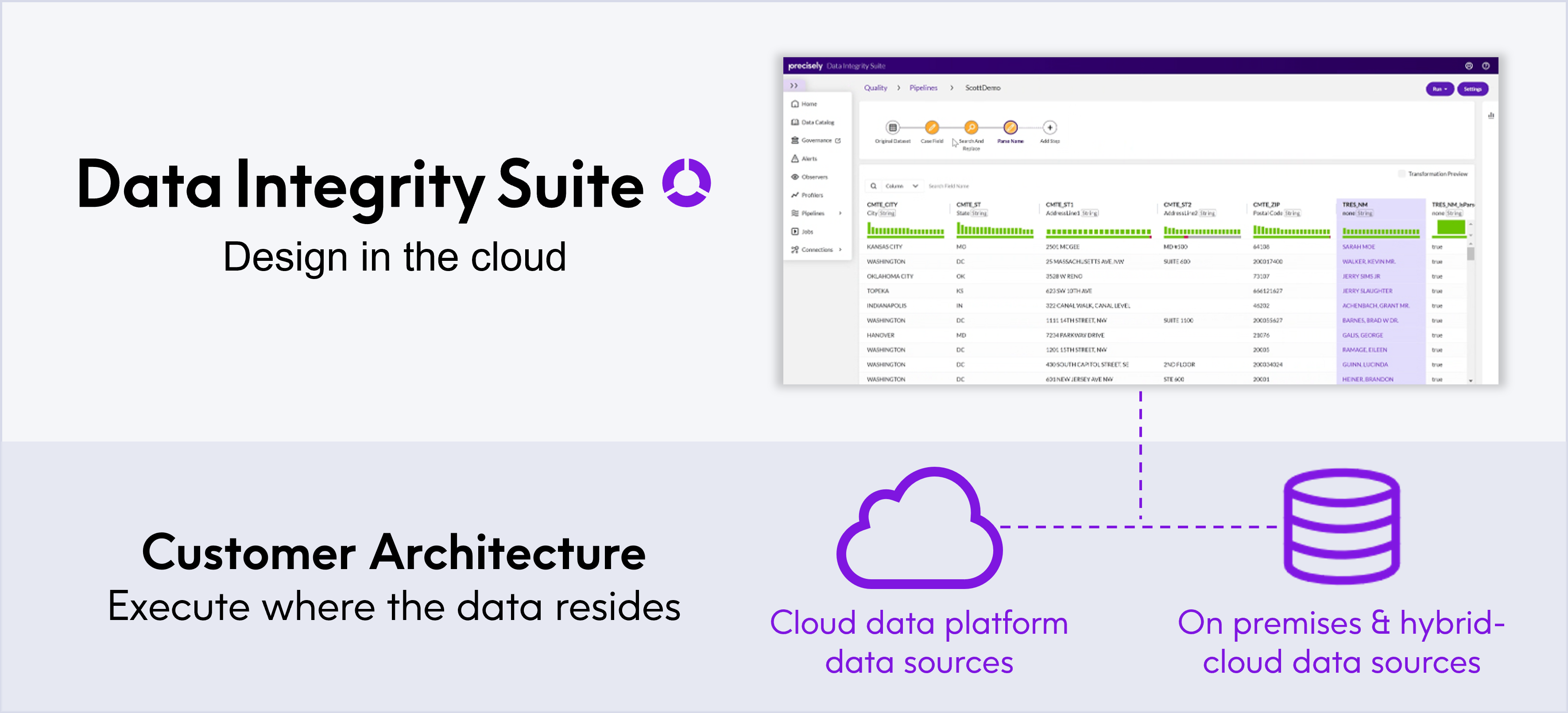Click the TRES_NM distribution histogram

coord(1381,232)
